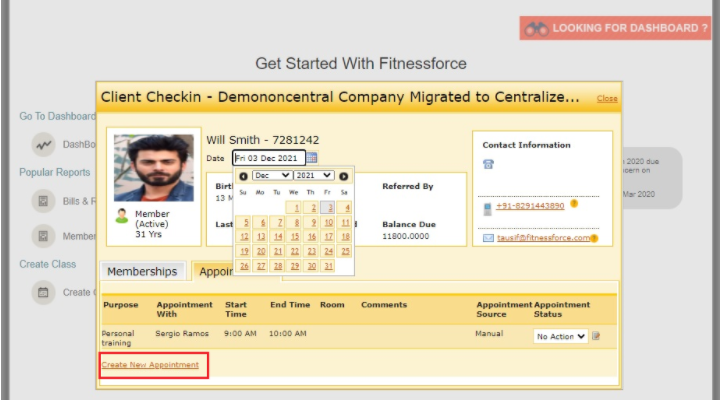Select December 15 in calendar
The width and height of the screenshot is (722, 401).
[295, 236]
